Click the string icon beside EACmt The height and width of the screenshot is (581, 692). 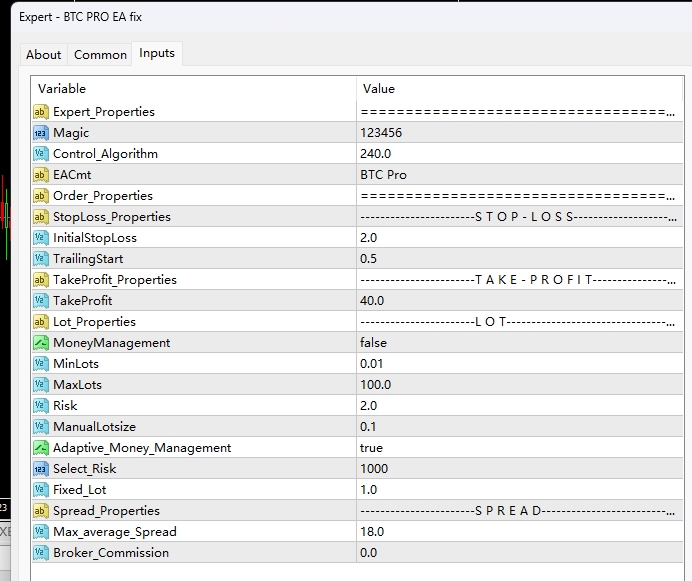[41, 175]
